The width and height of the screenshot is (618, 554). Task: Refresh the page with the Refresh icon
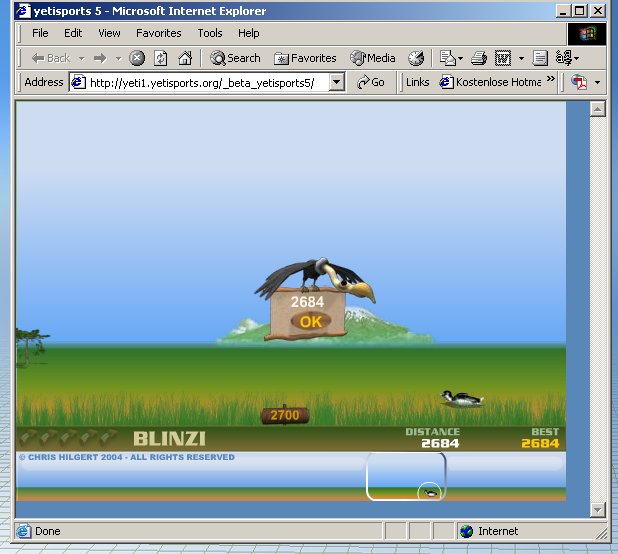tap(160, 58)
